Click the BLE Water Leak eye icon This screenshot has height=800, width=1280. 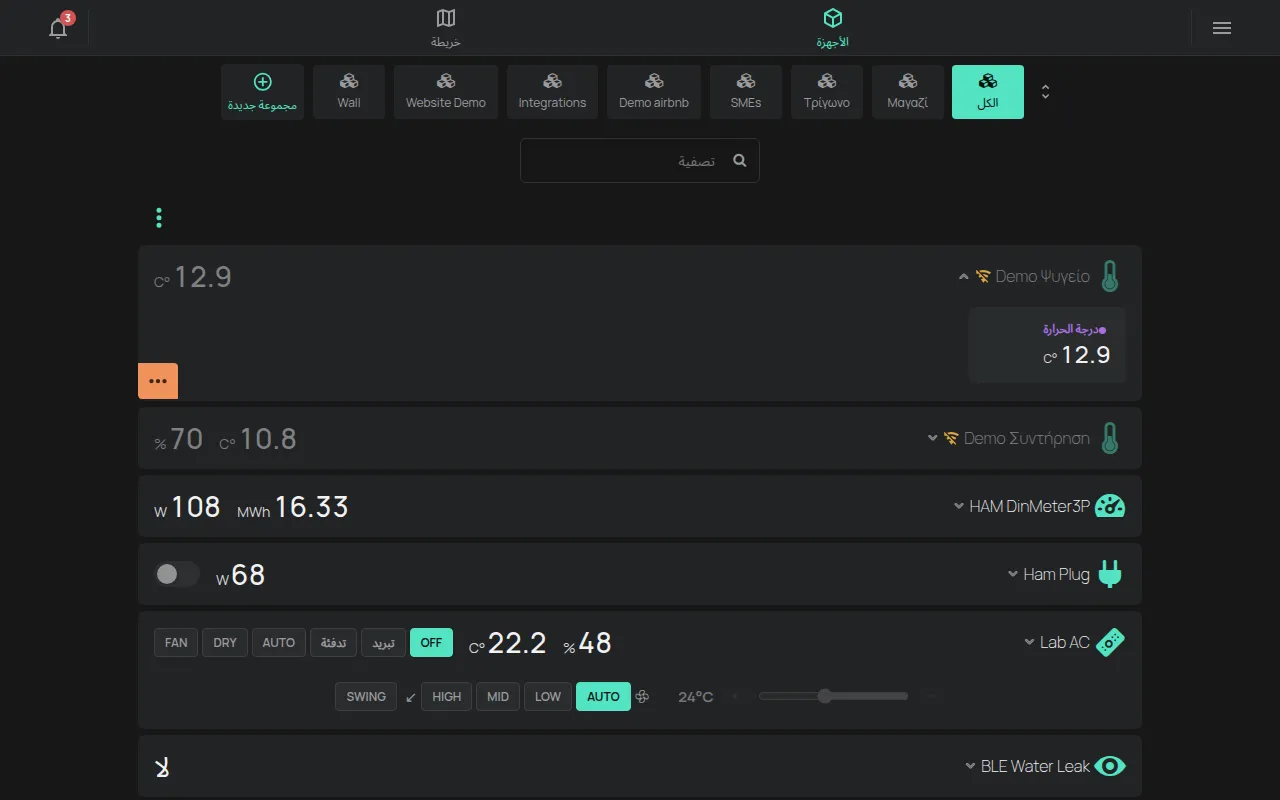coord(1110,766)
